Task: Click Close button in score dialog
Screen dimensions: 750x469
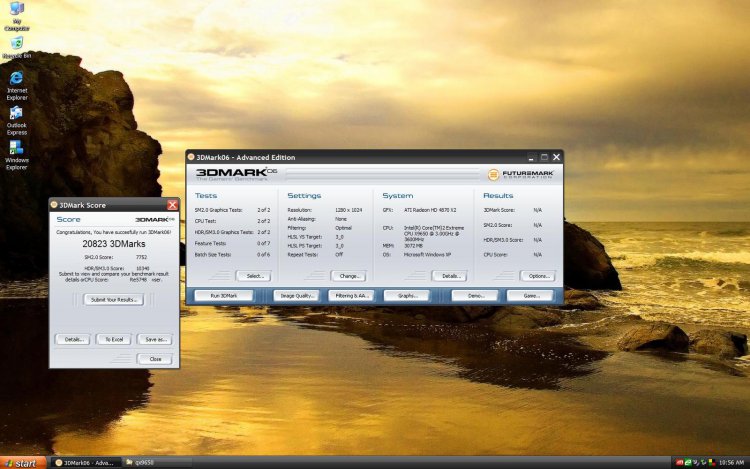Action: coord(155,359)
